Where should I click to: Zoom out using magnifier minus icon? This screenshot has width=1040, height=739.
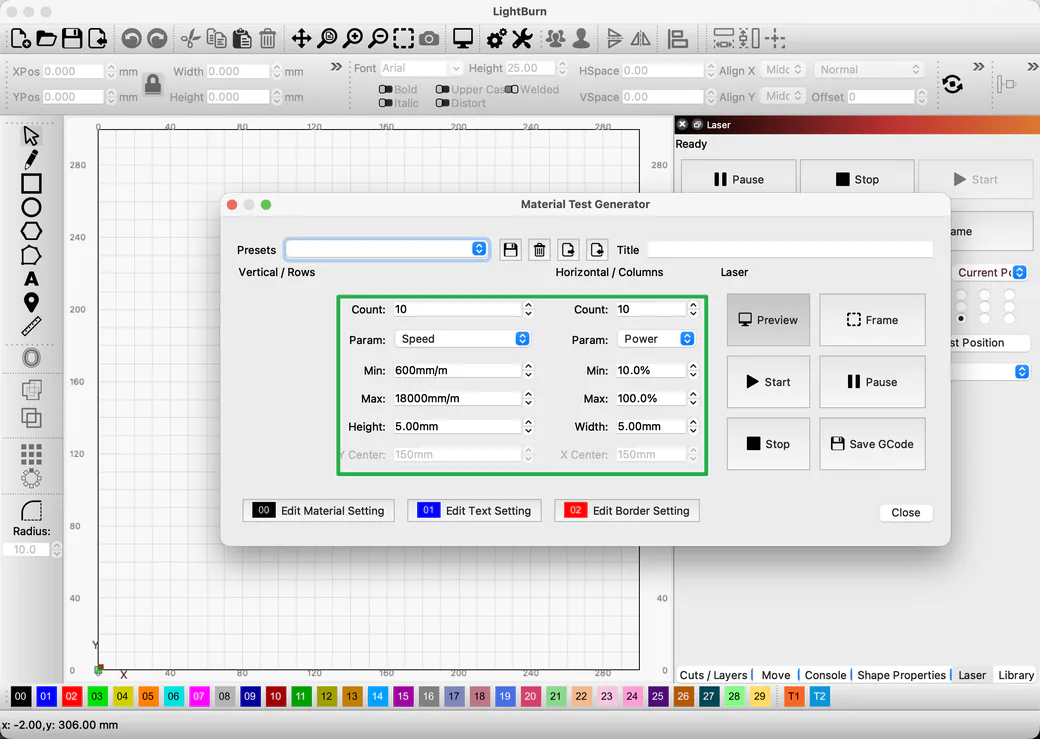coord(378,38)
